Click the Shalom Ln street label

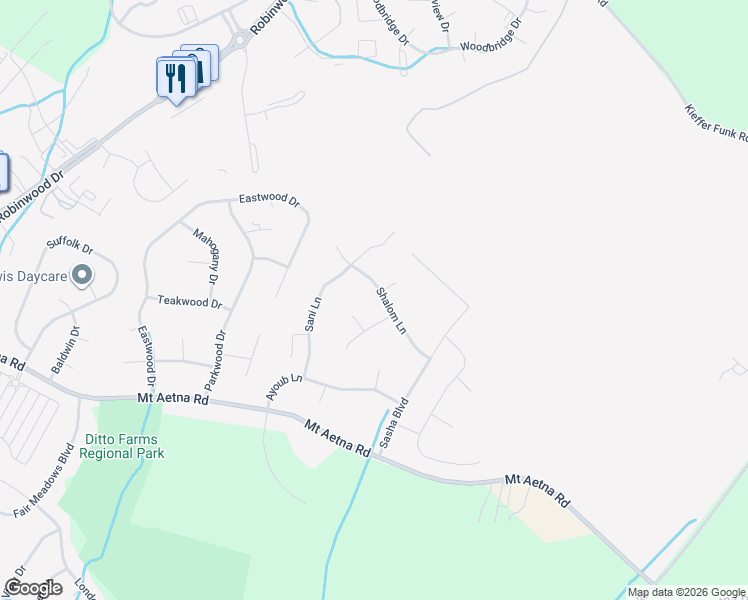click(392, 310)
